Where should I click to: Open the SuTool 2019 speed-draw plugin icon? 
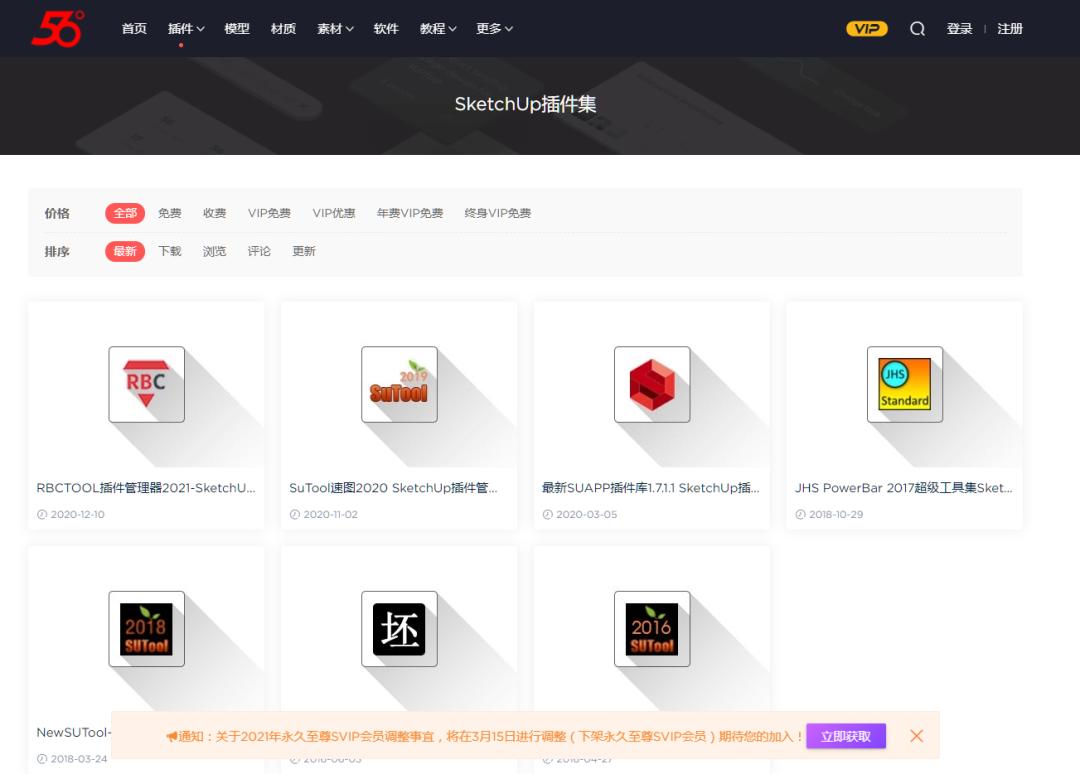pyautogui.click(x=399, y=384)
